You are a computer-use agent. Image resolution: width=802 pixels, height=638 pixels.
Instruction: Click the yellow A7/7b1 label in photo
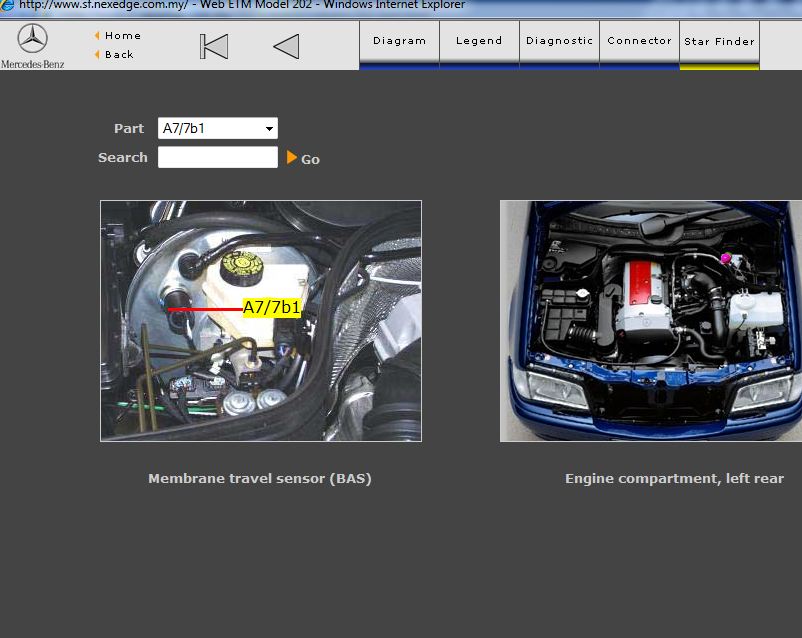(272, 308)
